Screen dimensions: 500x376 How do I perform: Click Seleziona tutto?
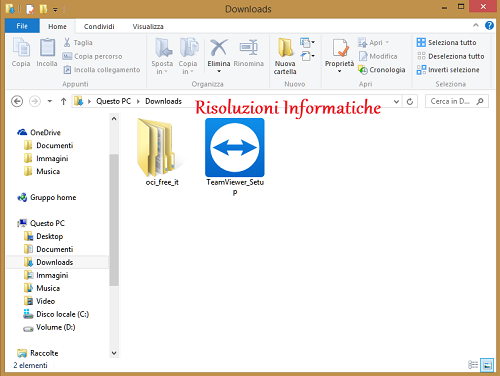point(446,43)
